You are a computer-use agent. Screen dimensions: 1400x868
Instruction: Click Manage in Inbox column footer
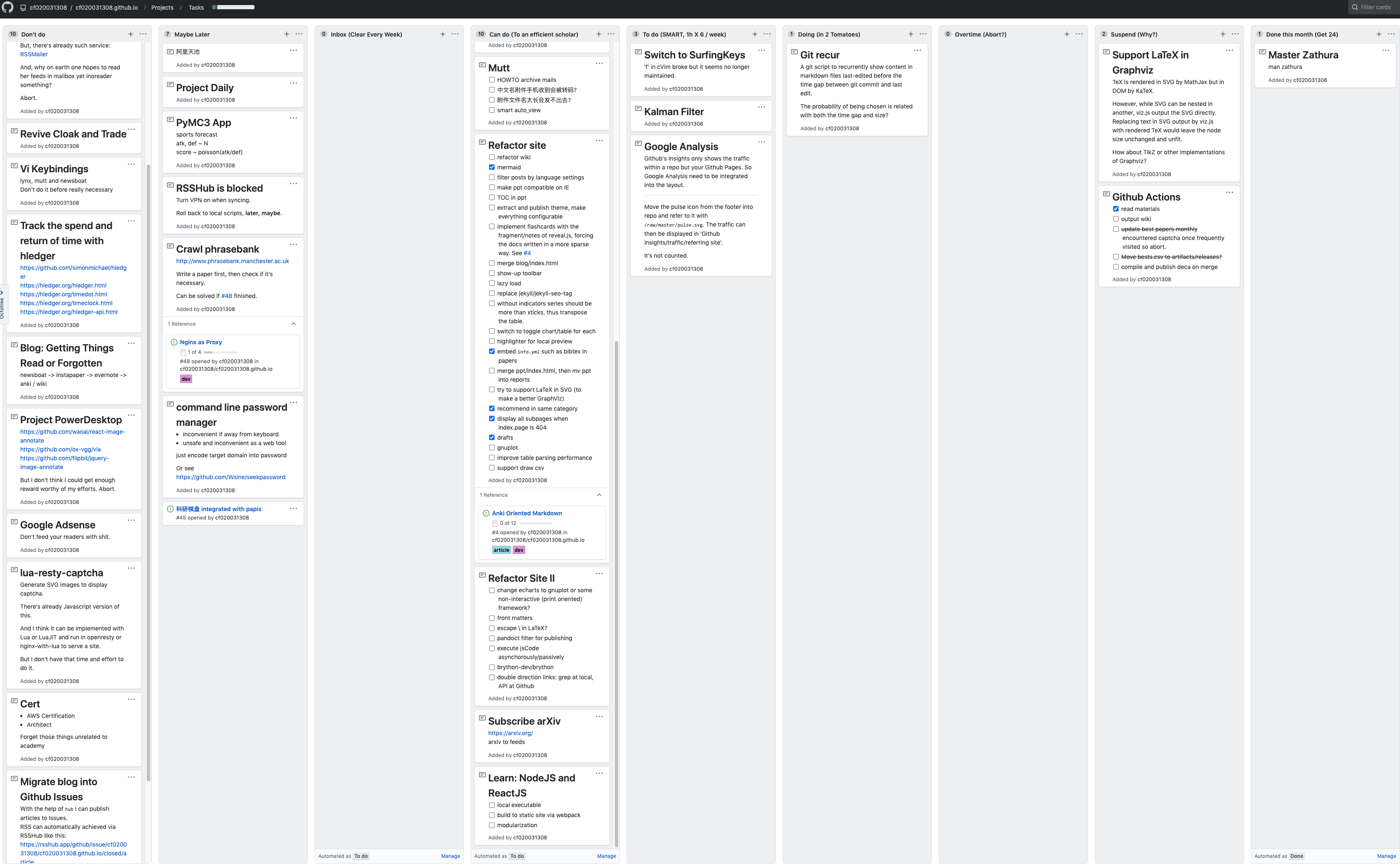click(x=450, y=857)
